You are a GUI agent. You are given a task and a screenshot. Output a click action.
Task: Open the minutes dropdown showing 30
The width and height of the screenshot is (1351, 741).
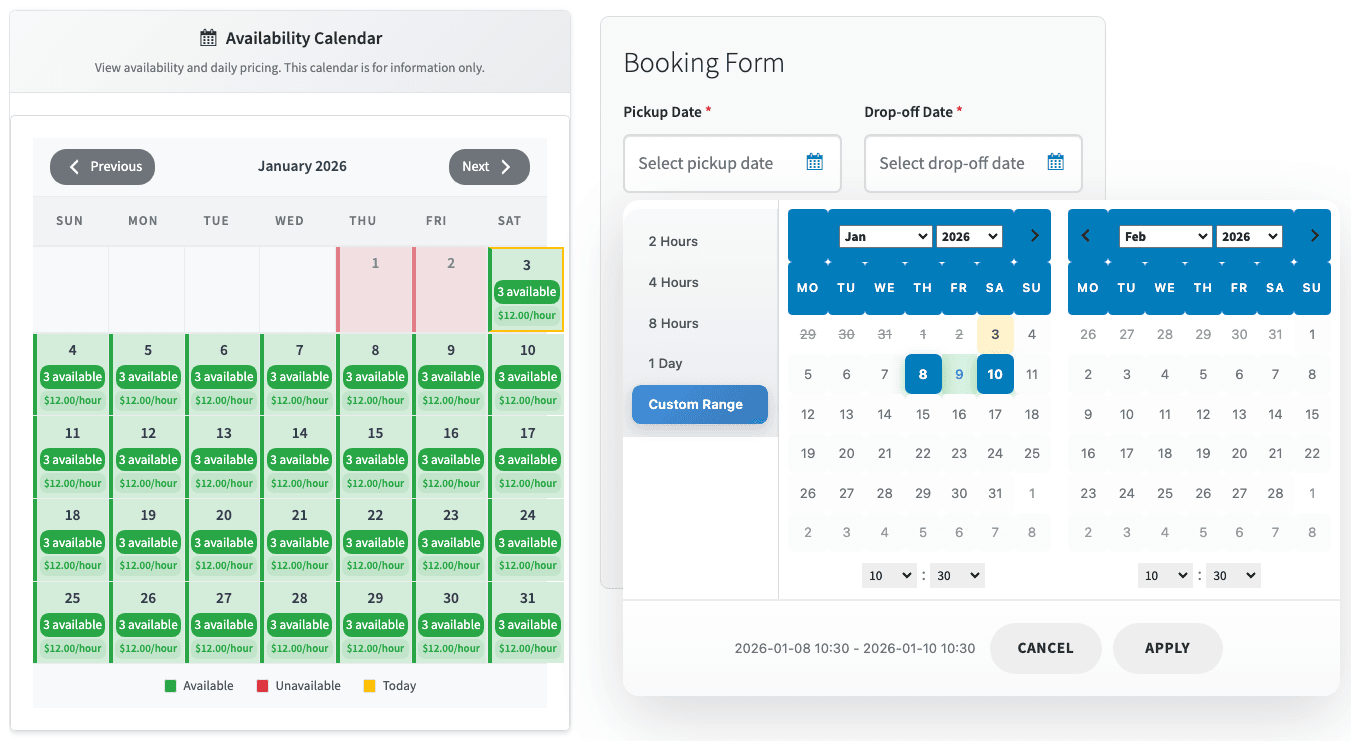(x=956, y=575)
